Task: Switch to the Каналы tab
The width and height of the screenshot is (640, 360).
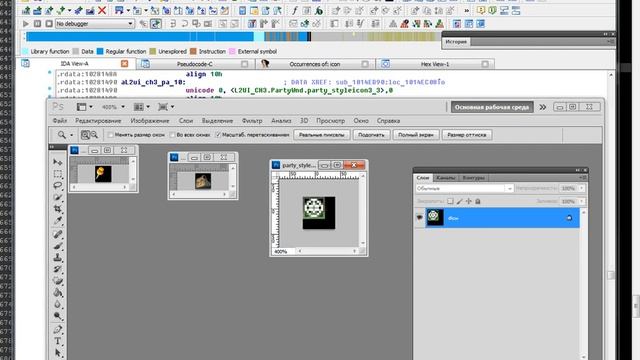Action: tap(445, 178)
